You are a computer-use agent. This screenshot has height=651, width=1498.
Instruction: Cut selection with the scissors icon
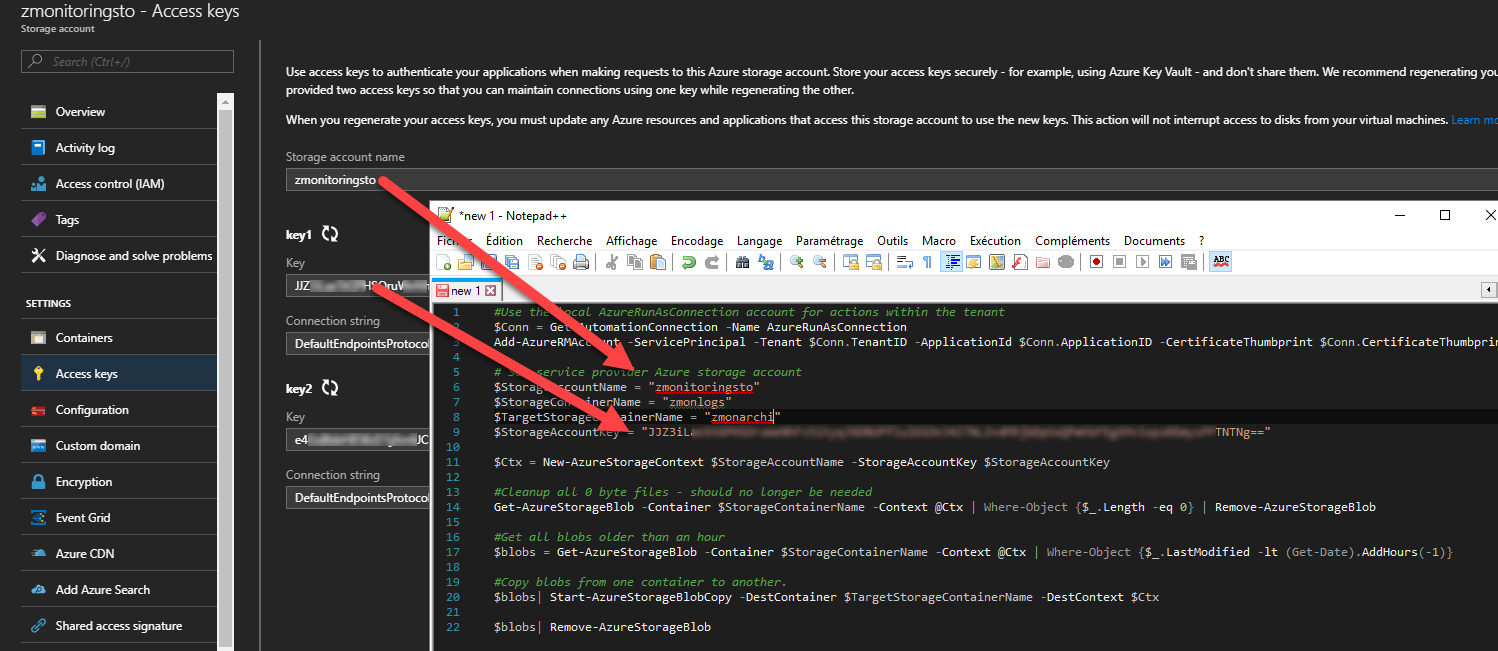click(x=611, y=262)
